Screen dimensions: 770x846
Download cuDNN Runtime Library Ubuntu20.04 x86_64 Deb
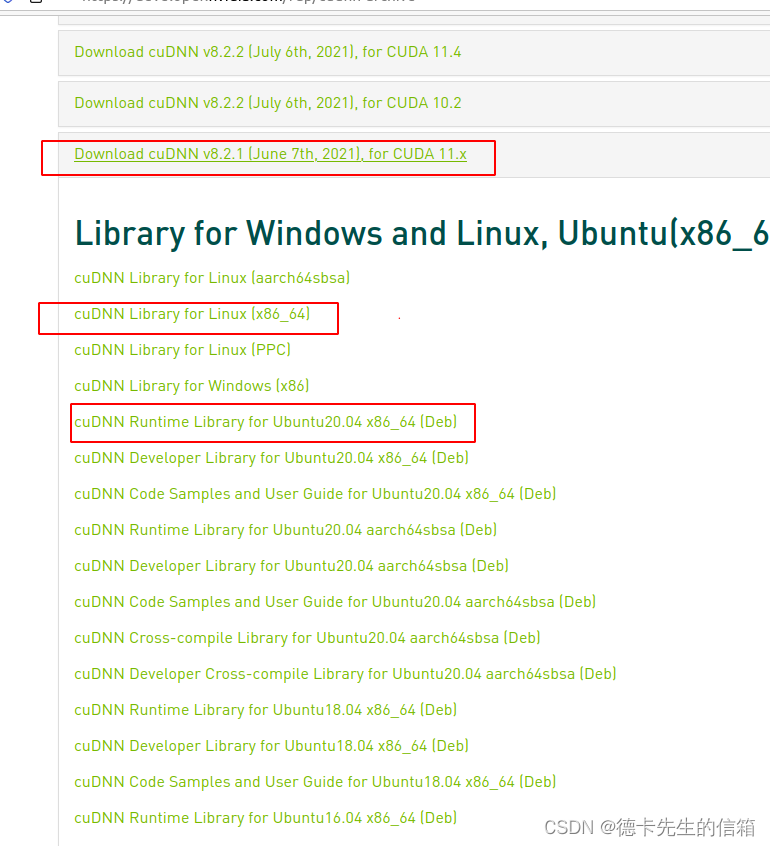(x=265, y=422)
